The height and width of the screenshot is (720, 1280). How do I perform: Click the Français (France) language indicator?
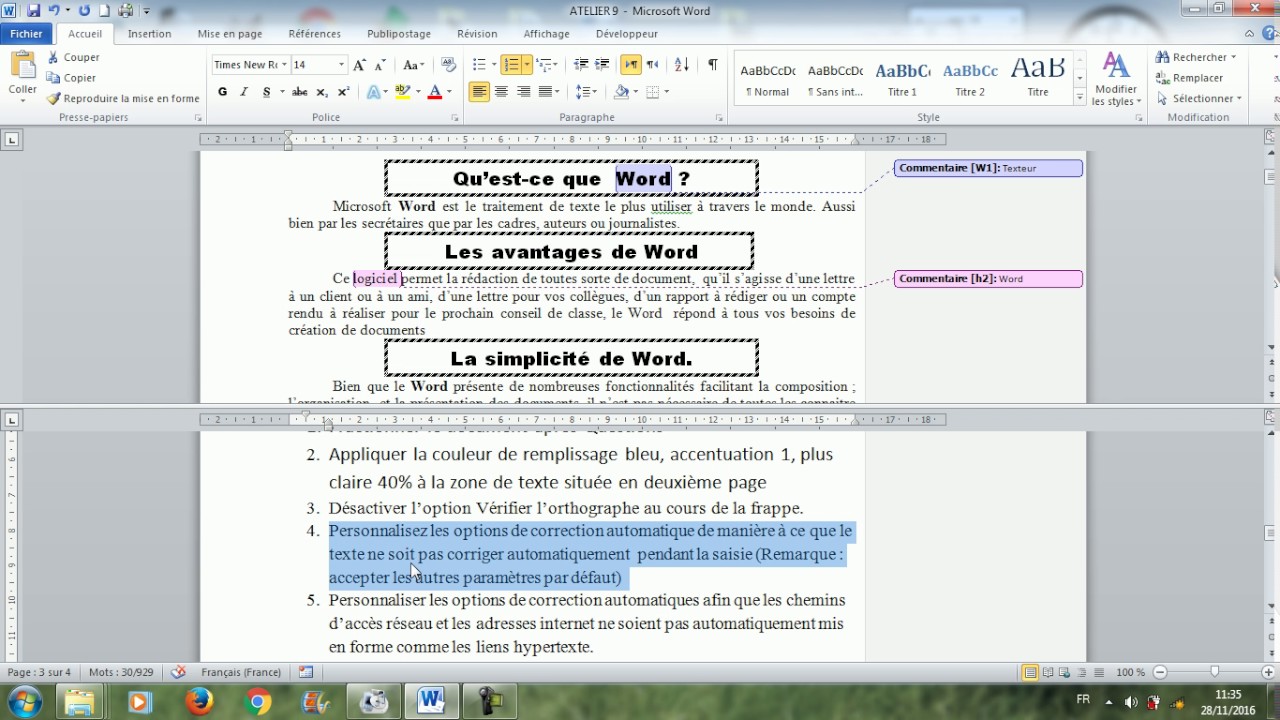click(241, 672)
